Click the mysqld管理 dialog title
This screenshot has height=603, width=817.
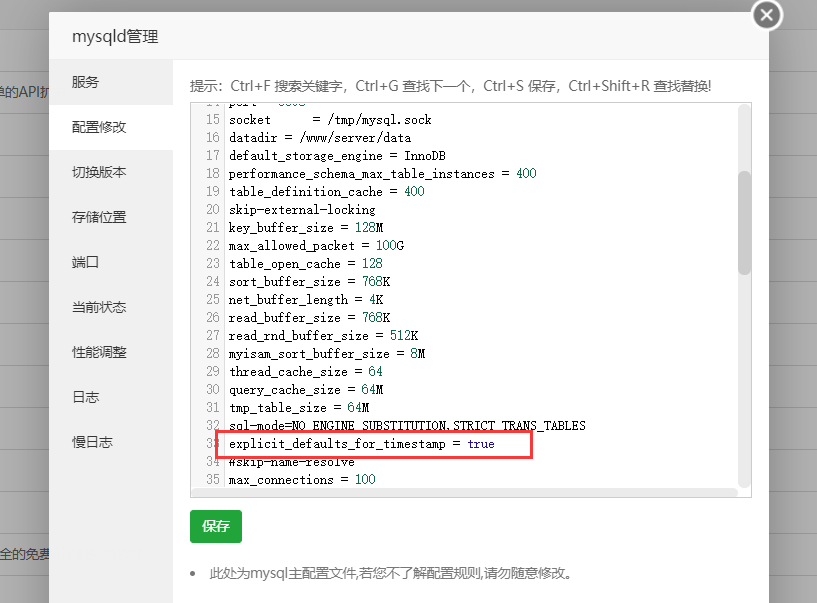pyautogui.click(x=115, y=36)
